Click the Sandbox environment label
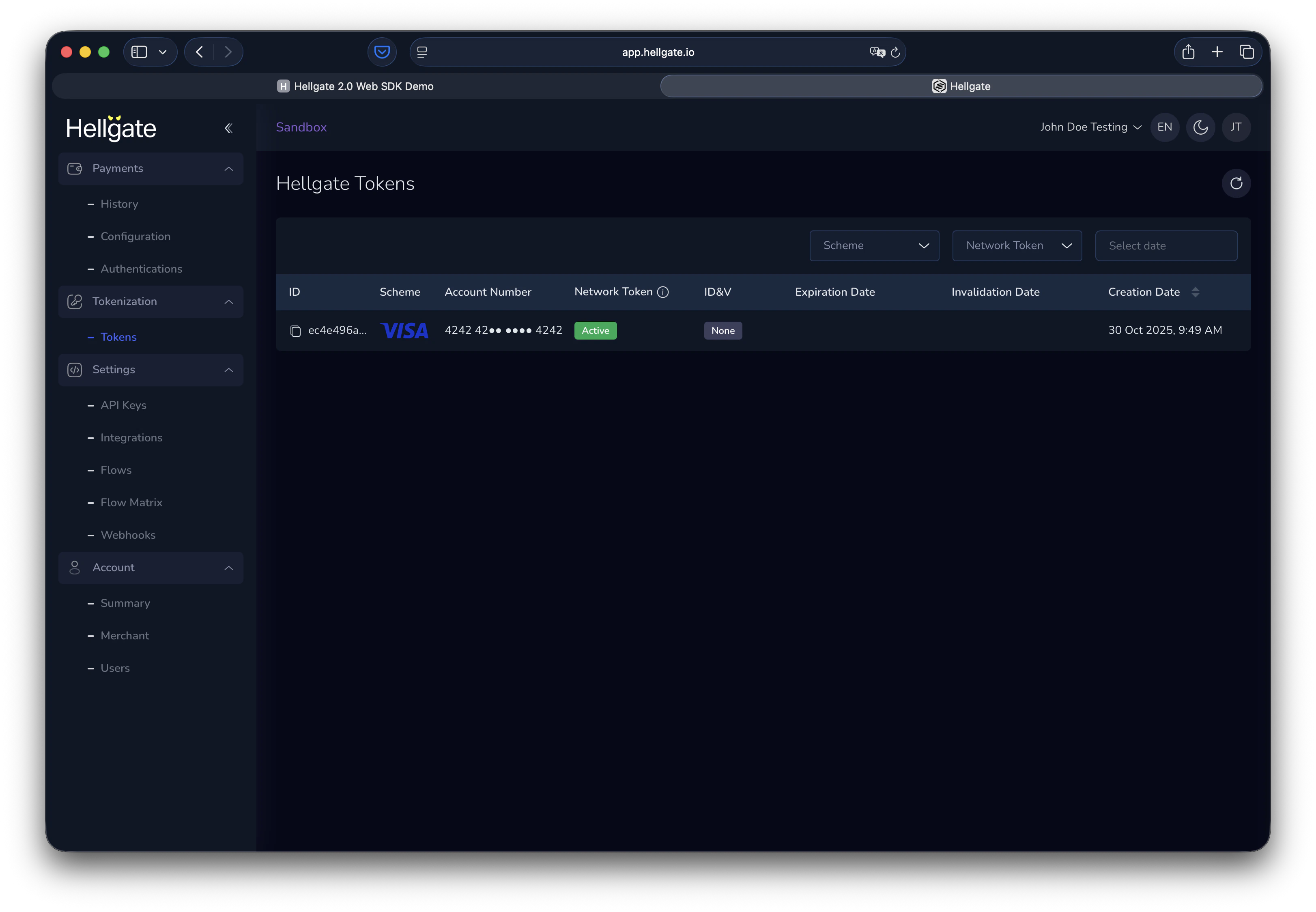The image size is (1316, 912). click(x=301, y=127)
